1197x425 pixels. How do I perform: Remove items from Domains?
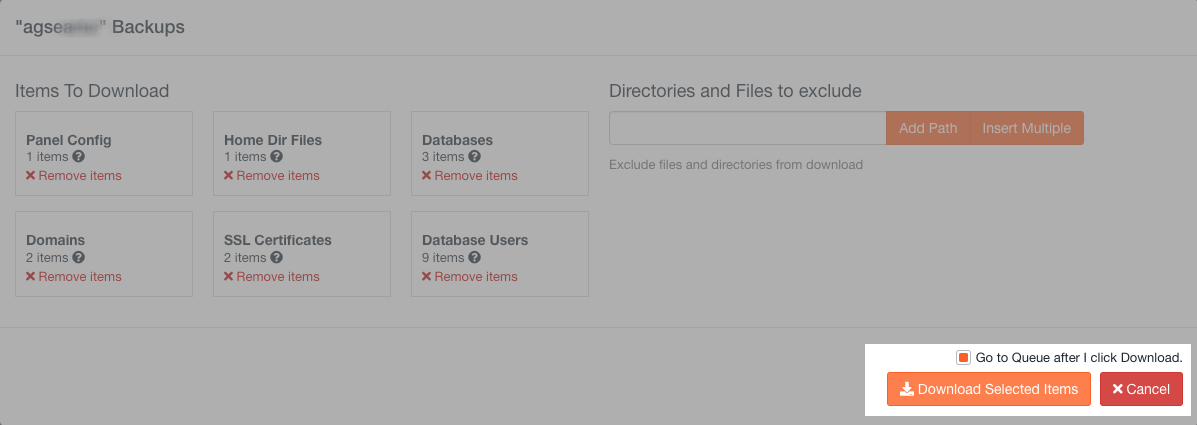pyautogui.click(x=73, y=276)
